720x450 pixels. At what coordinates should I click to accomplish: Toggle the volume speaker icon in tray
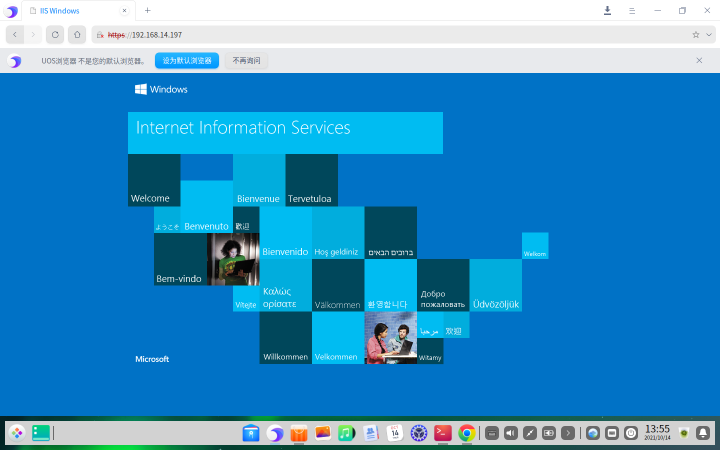pos(510,433)
